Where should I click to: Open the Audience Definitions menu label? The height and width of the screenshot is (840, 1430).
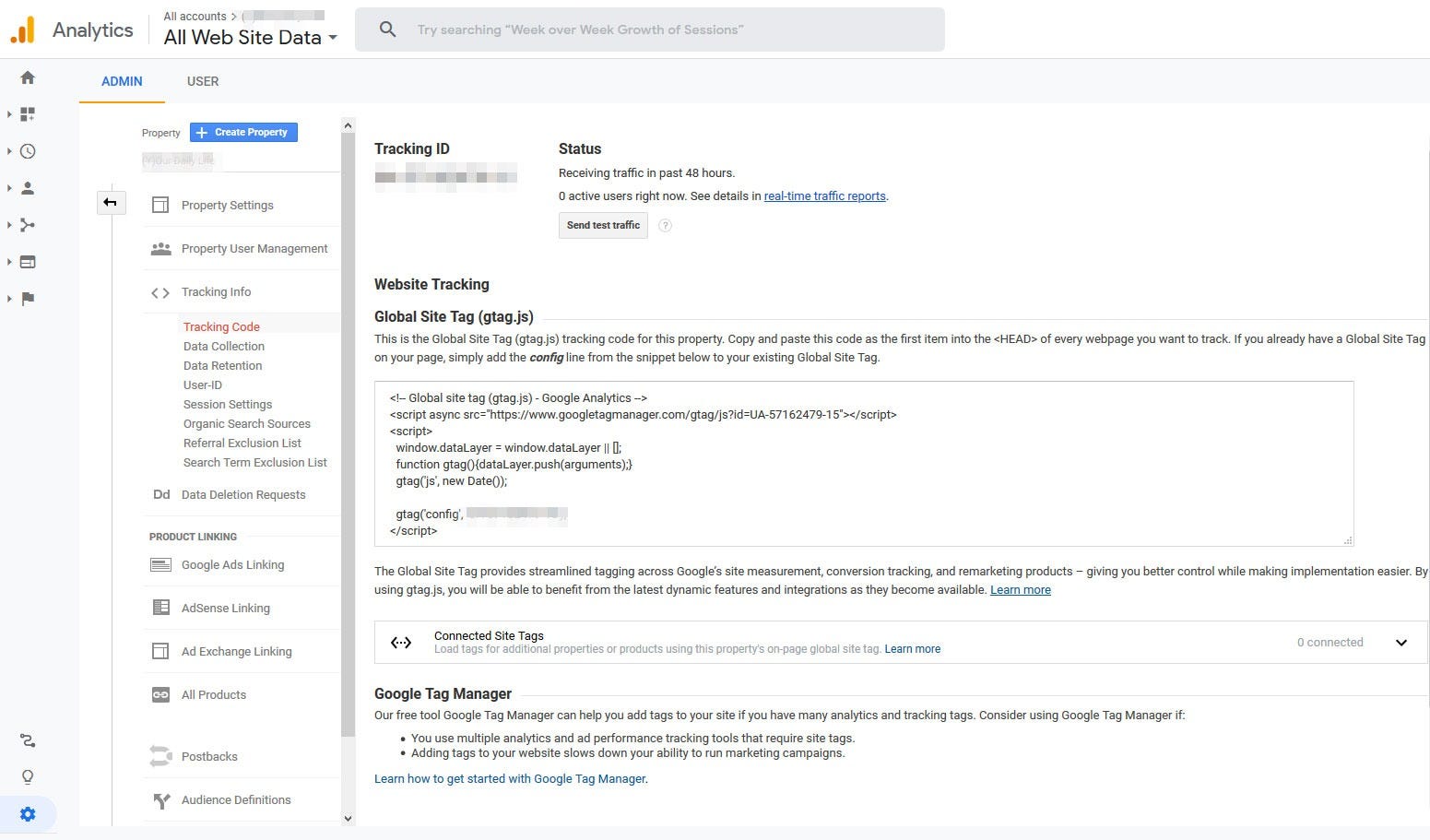pyautogui.click(x=236, y=800)
